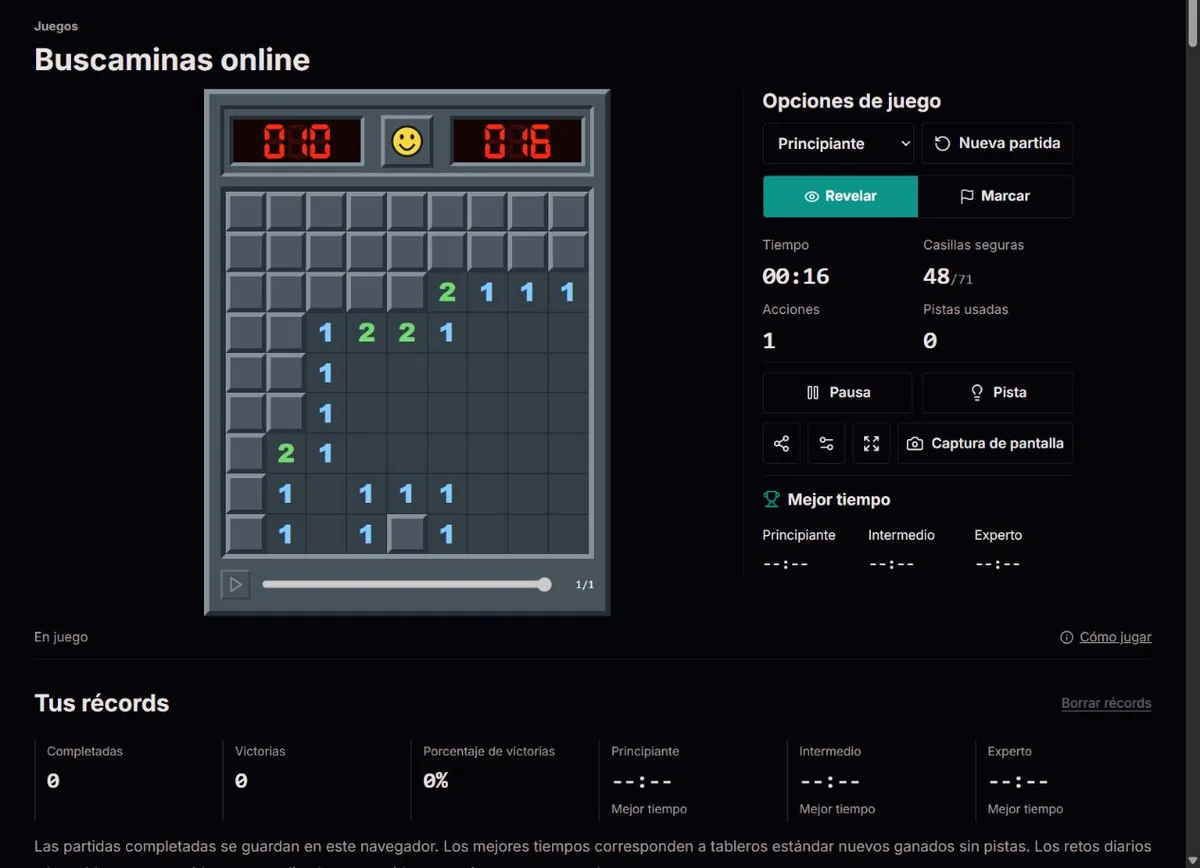The width and height of the screenshot is (1200, 868).
Task: Pause the game with Pausa
Action: click(x=837, y=393)
